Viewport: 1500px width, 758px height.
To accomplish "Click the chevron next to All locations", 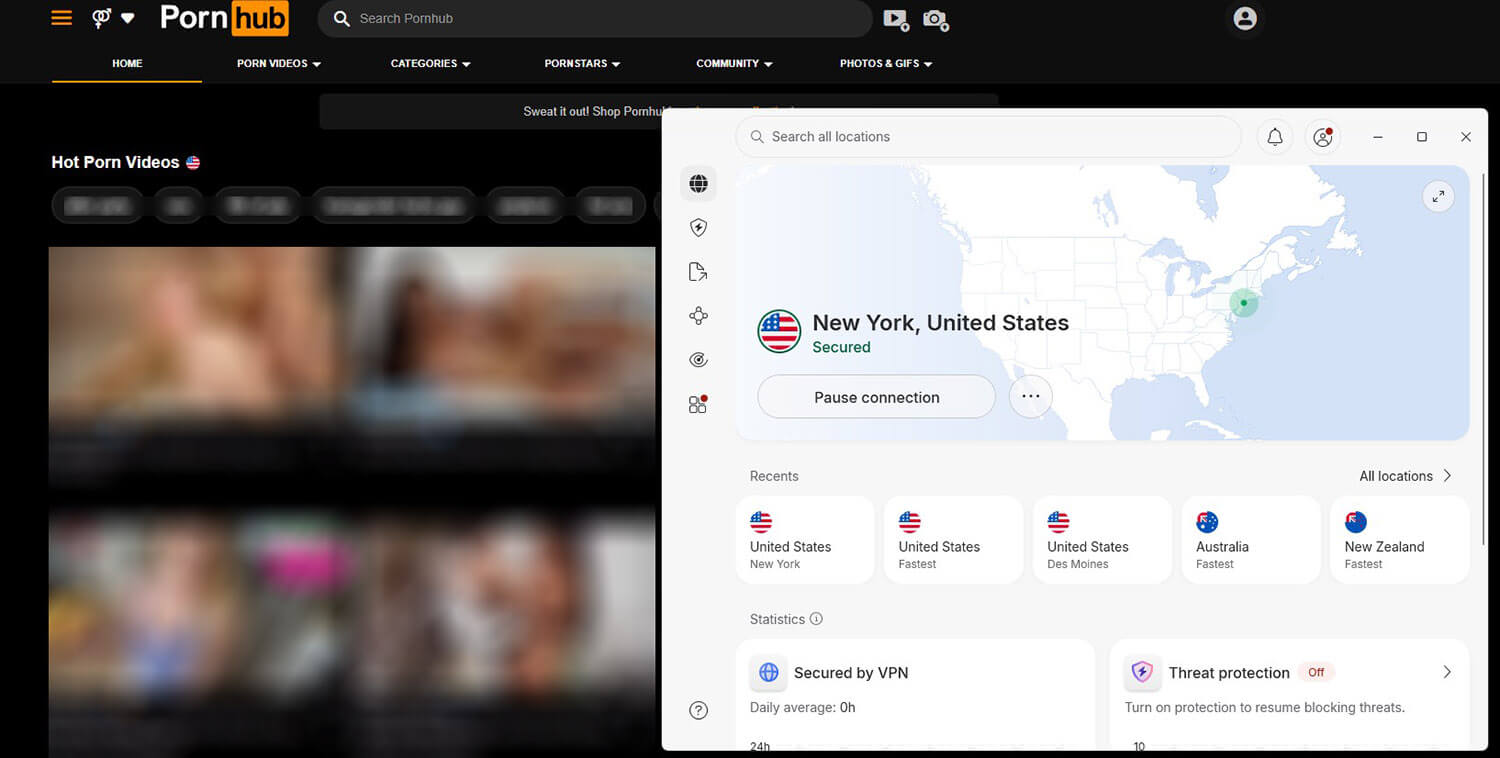I will click(x=1447, y=476).
